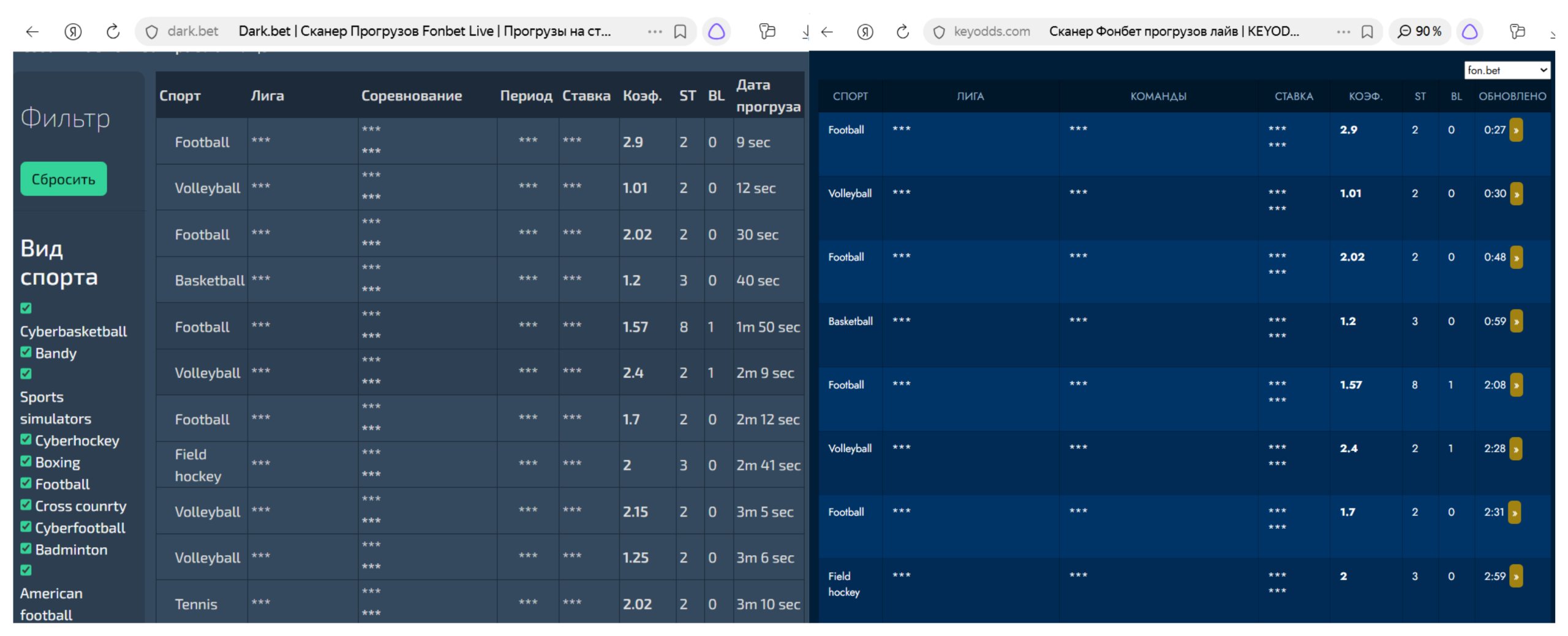Expand the keyodds Football 1.57 row arrow

click(x=1515, y=385)
